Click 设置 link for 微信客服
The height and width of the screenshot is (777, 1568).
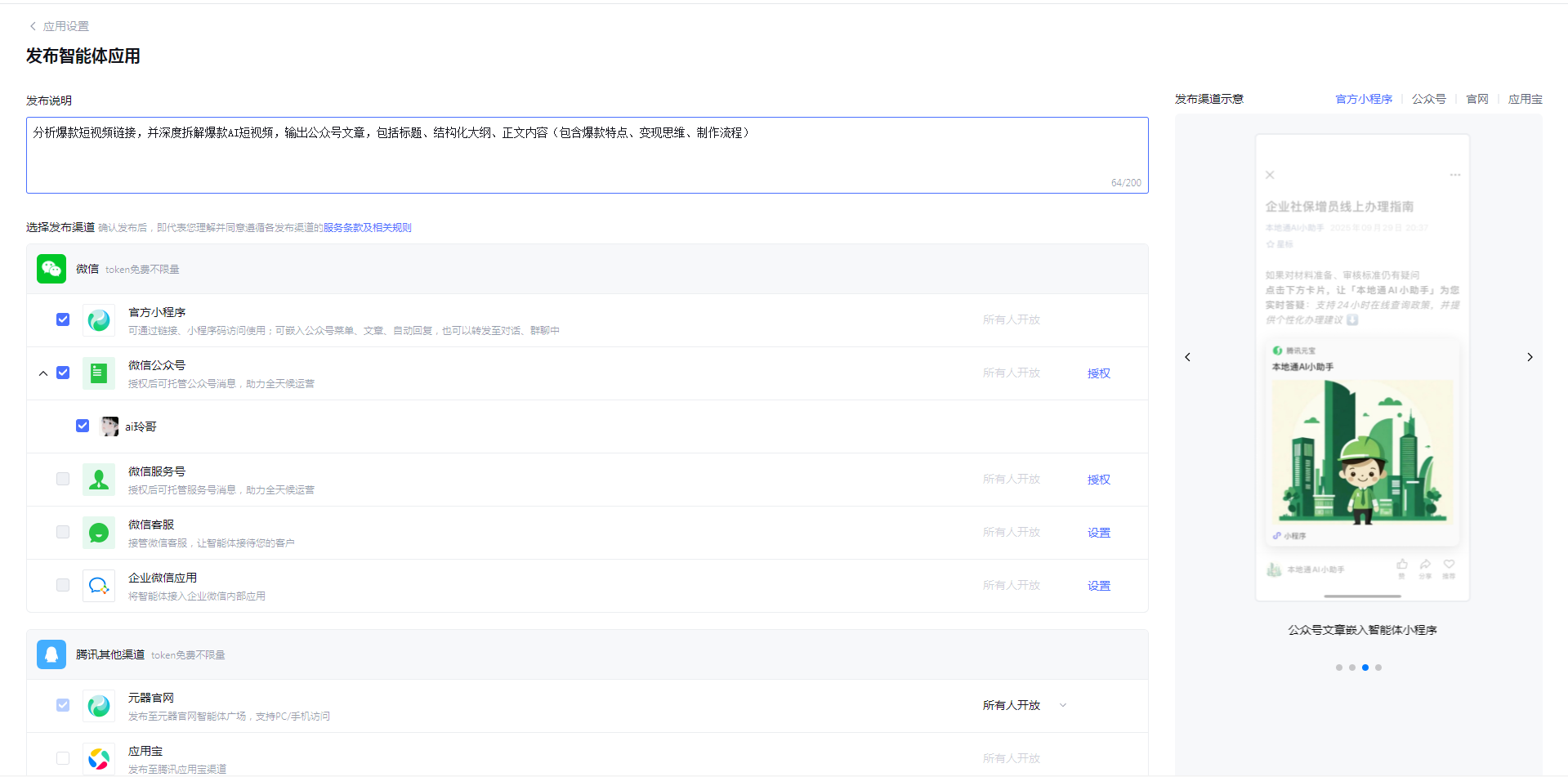(x=1098, y=533)
